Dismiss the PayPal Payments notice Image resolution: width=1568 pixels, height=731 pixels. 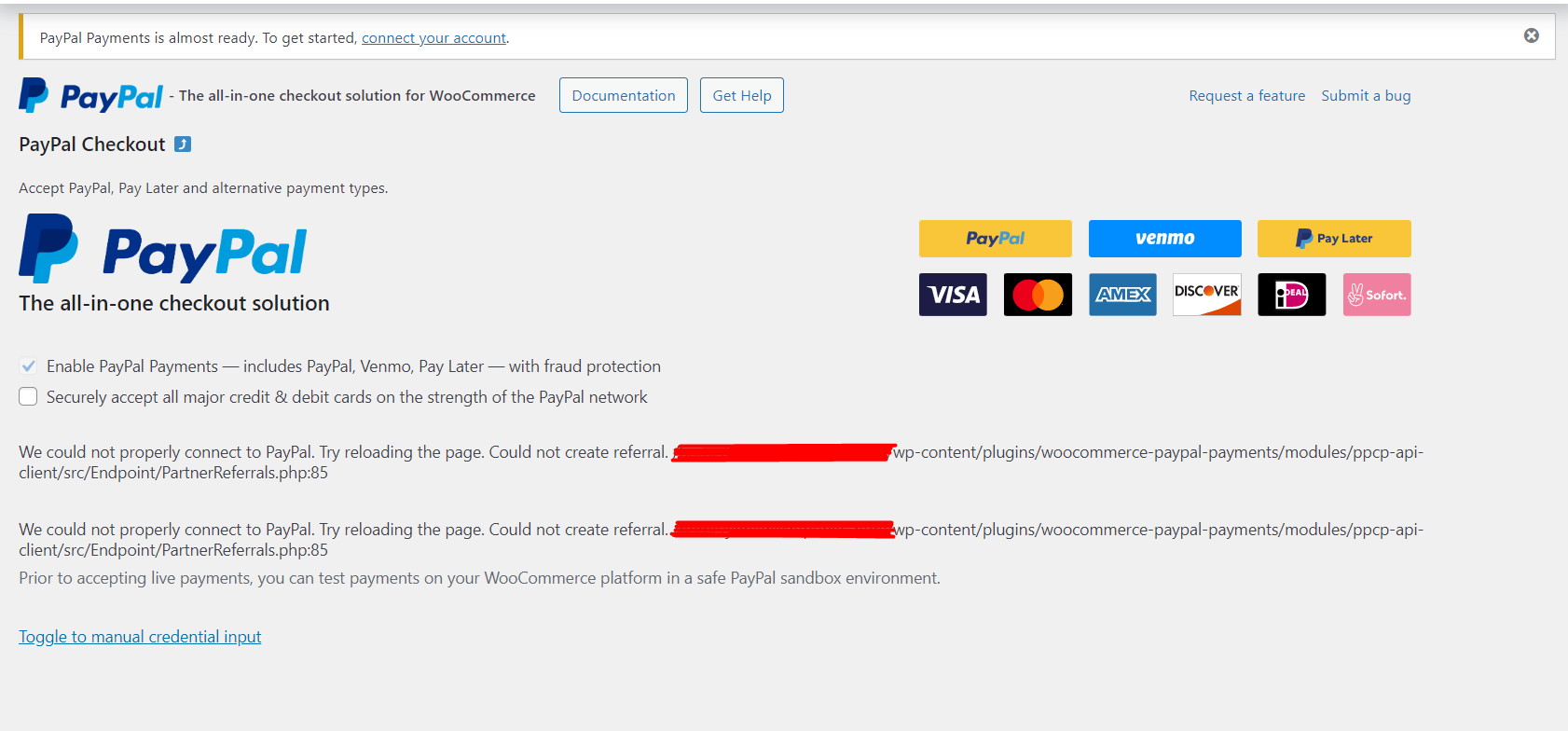tap(1532, 35)
